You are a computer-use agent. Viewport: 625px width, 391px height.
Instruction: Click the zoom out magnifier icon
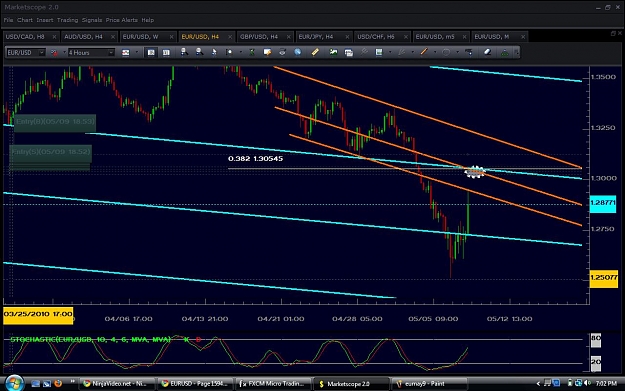pyautogui.click(x=199, y=52)
